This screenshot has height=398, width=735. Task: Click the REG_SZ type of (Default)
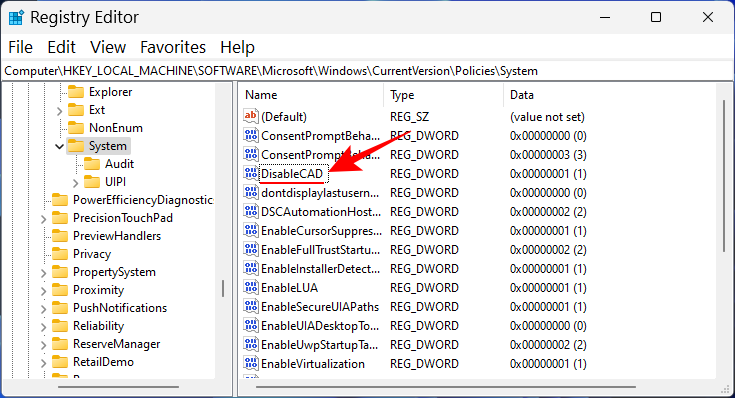coord(409,117)
